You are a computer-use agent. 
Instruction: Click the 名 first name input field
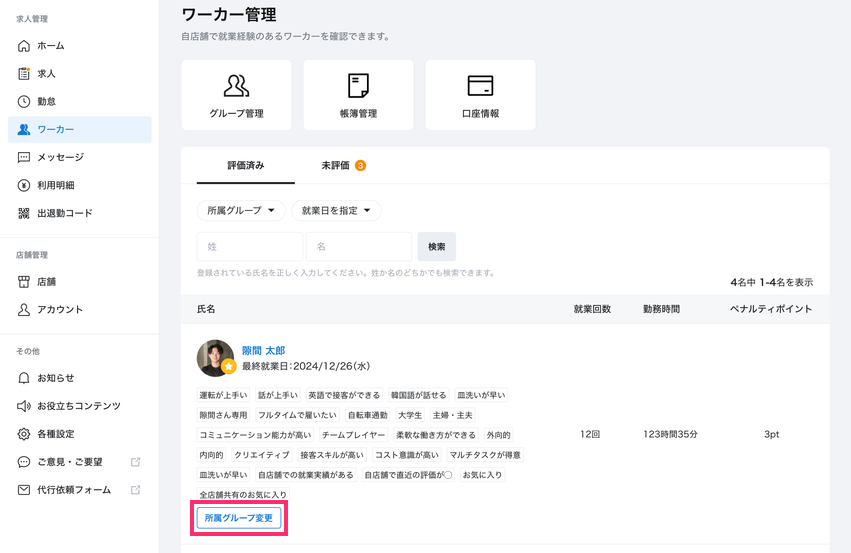[359, 246]
